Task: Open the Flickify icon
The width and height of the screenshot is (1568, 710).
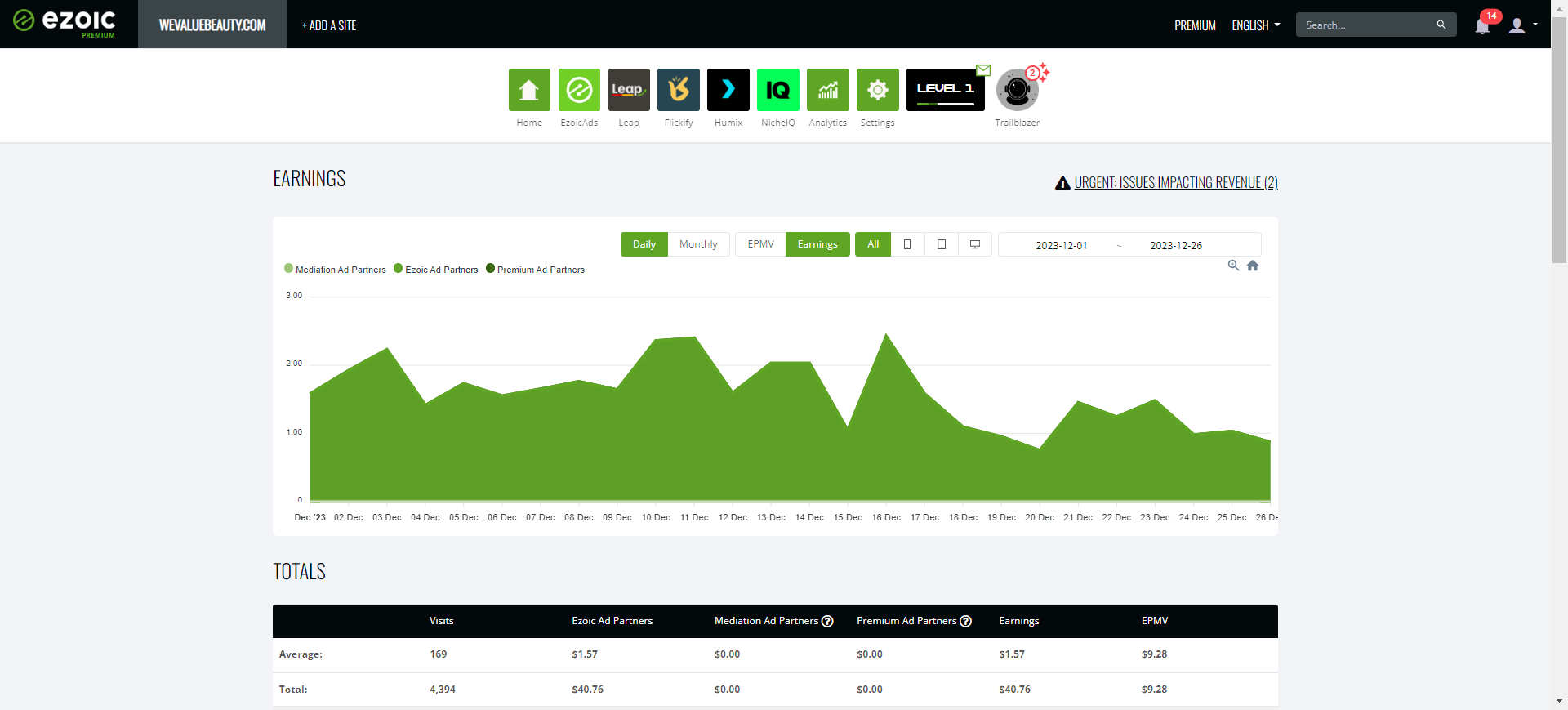Action: (679, 90)
